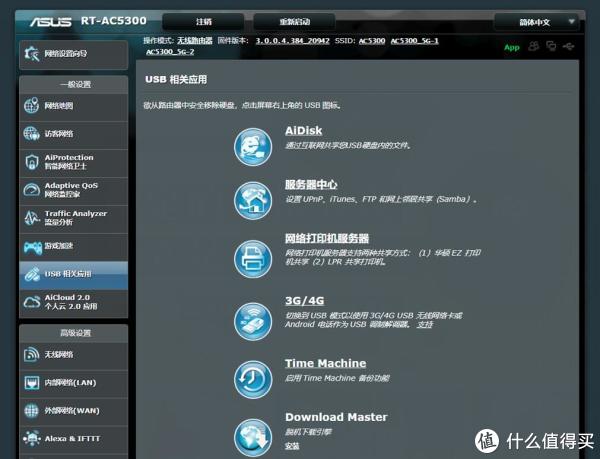Select Traffic Analyzer menu entry
This screenshot has width=600, height=459.
pos(73,218)
